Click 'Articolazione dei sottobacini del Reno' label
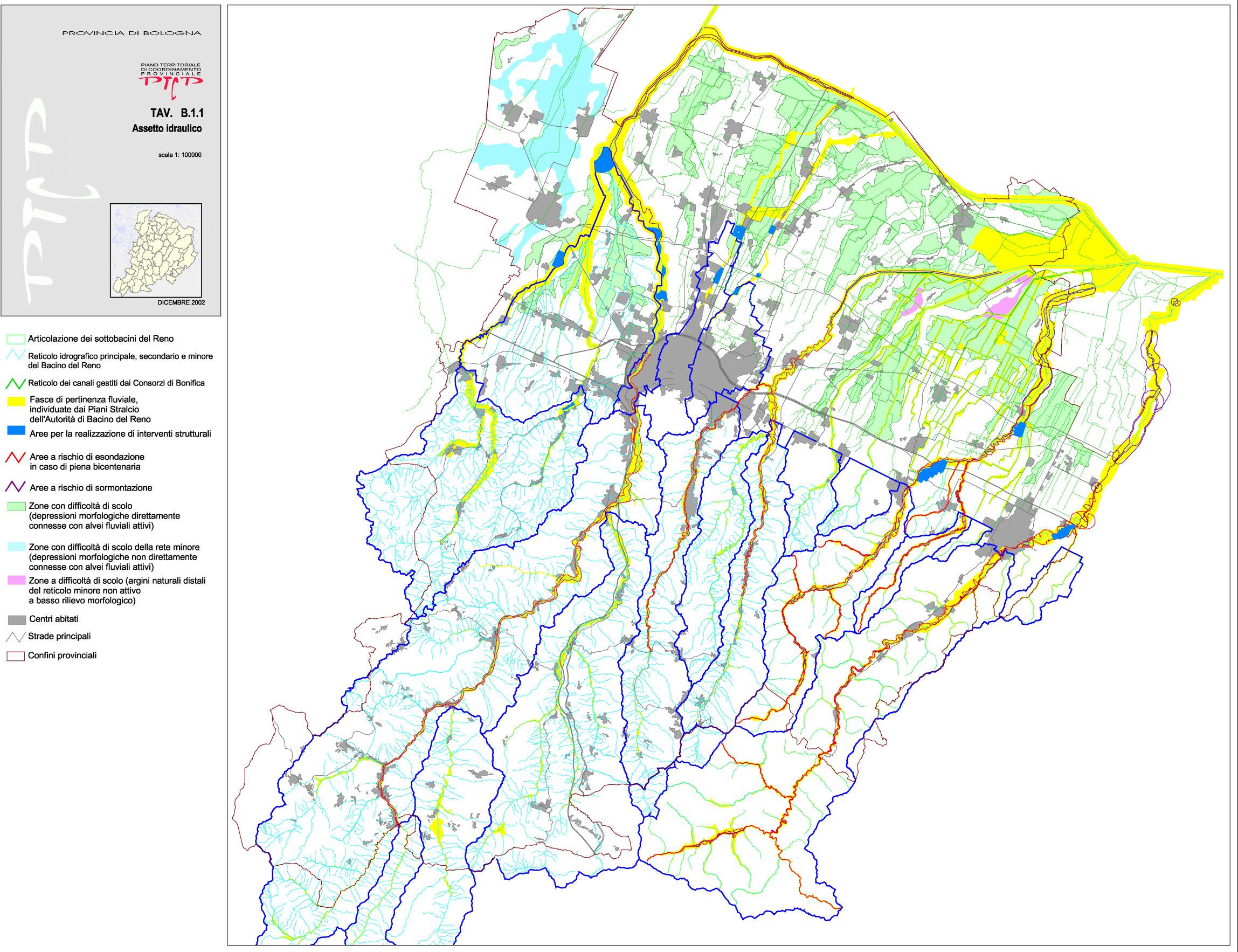Viewport: 1238px width, 952px height. tap(101, 339)
